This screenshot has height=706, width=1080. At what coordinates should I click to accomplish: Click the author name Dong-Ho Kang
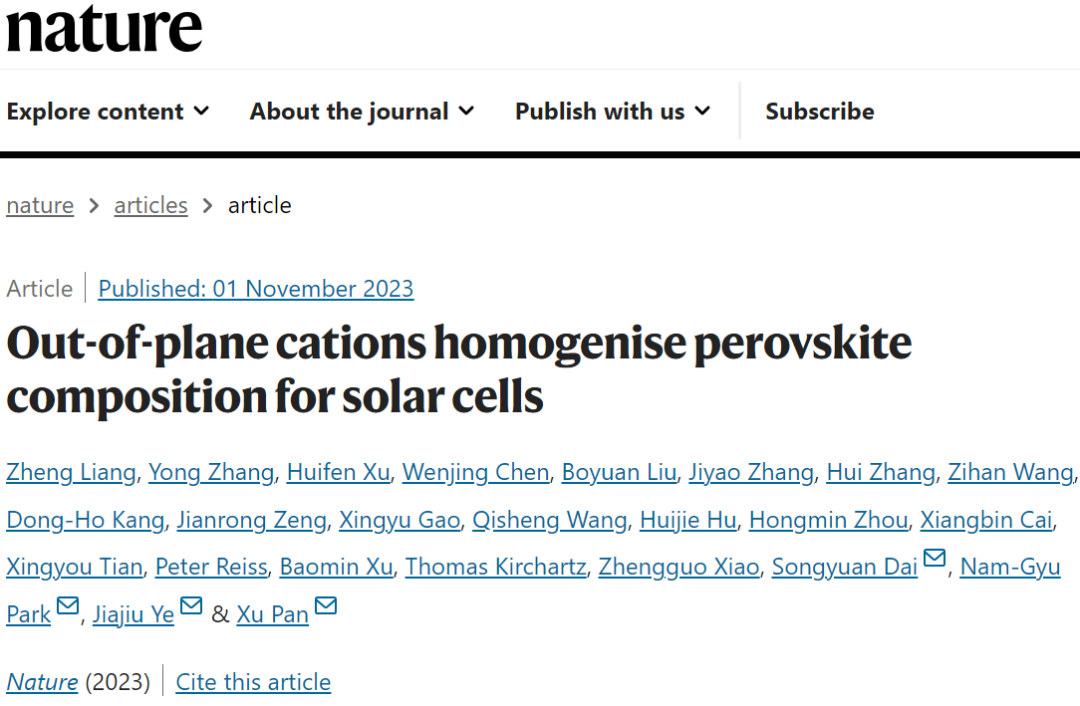[85, 520]
